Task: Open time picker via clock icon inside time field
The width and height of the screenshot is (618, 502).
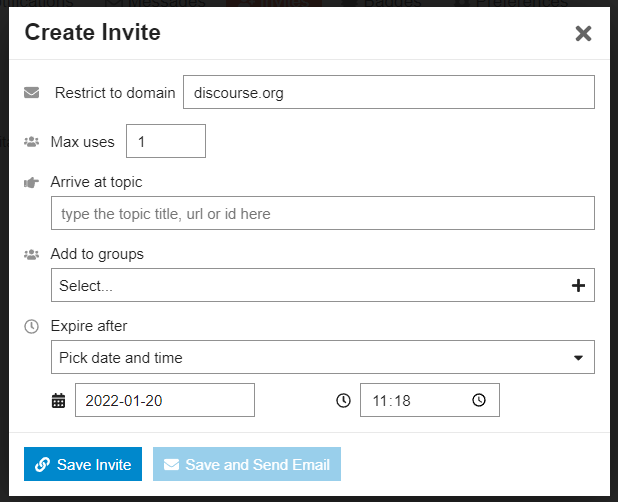Action: pyautogui.click(x=479, y=400)
